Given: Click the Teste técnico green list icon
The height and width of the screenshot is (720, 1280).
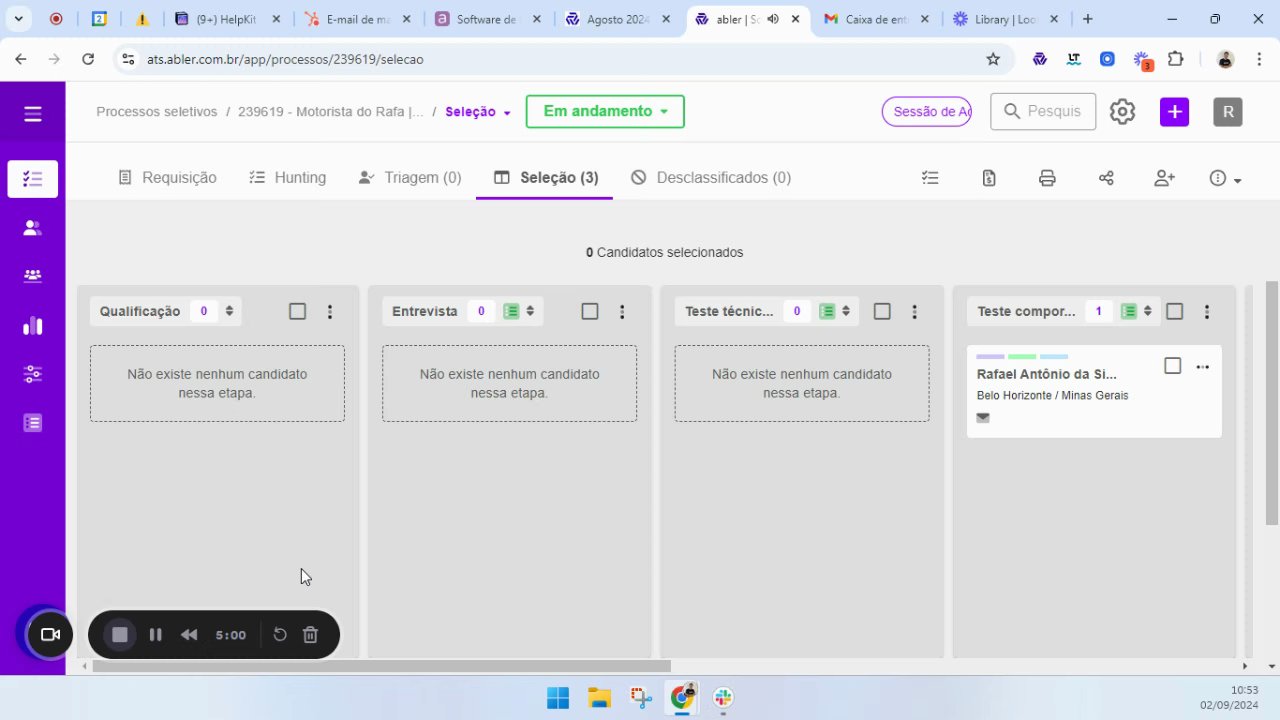Looking at the screenshot, I should point(827,311).
